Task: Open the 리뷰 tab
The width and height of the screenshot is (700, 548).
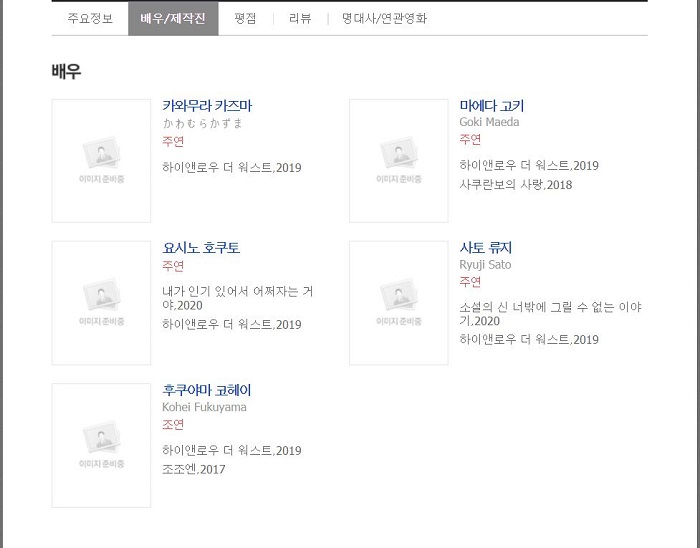Action: pos(300,19)
